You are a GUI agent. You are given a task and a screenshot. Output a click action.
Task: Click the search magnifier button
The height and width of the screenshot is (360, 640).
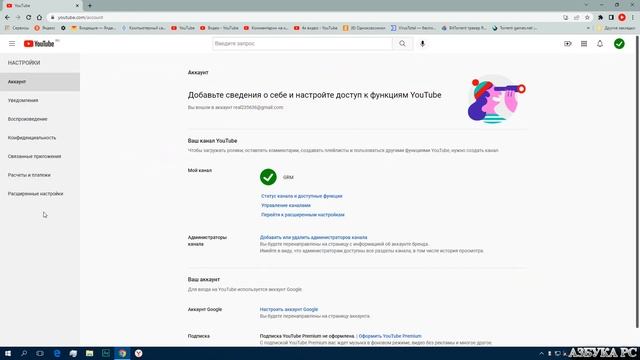402,44
